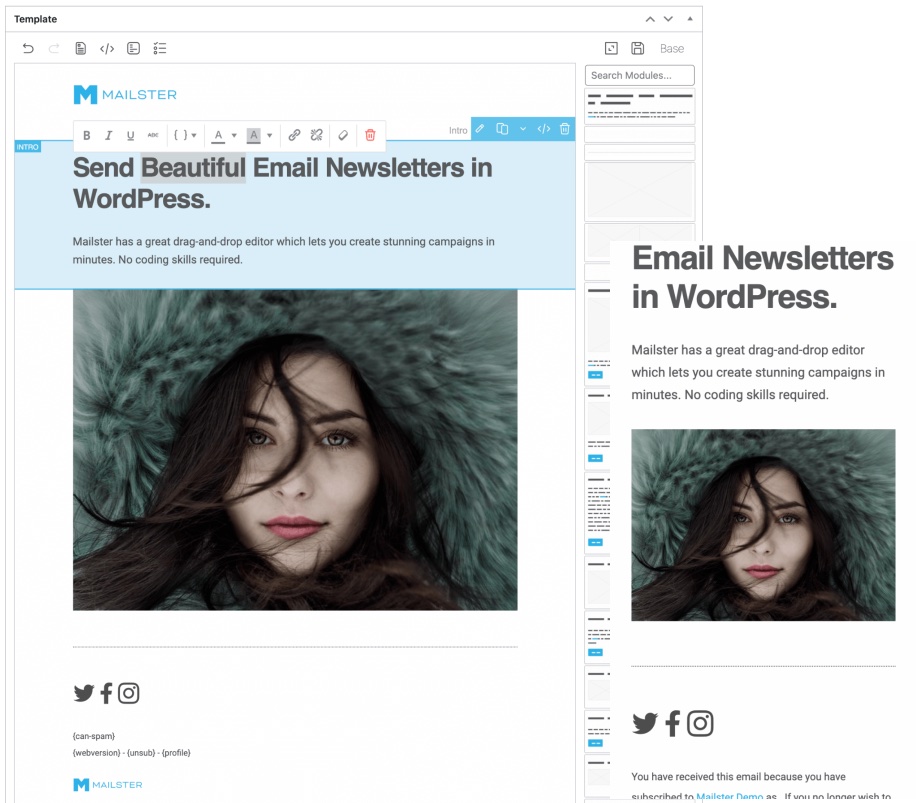Screen dimensions: 916x803
Task: Move the Template panel up with the chevron
Action: [x=650, y=19]
